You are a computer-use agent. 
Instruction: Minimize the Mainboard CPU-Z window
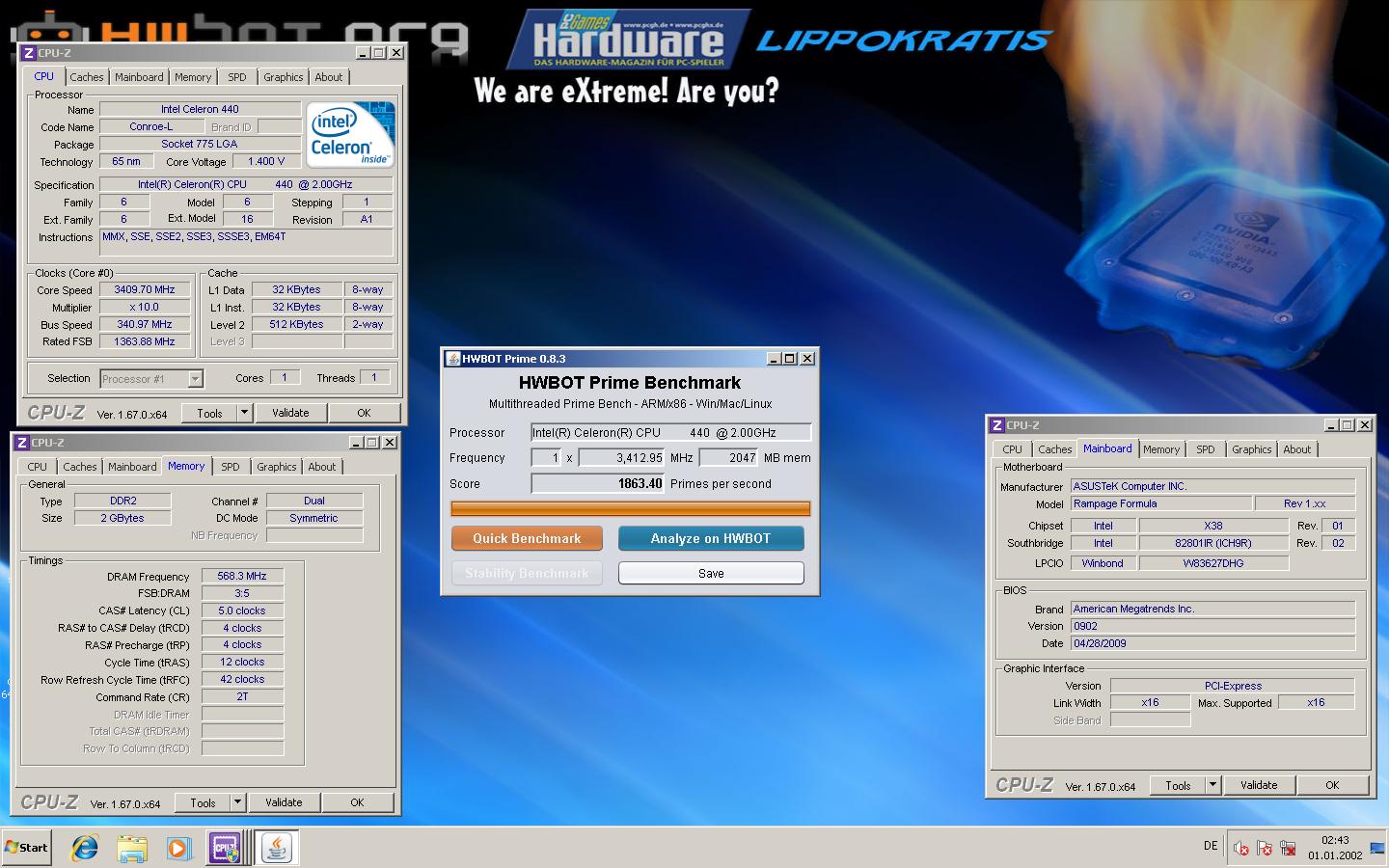[x=1331, y=425]
